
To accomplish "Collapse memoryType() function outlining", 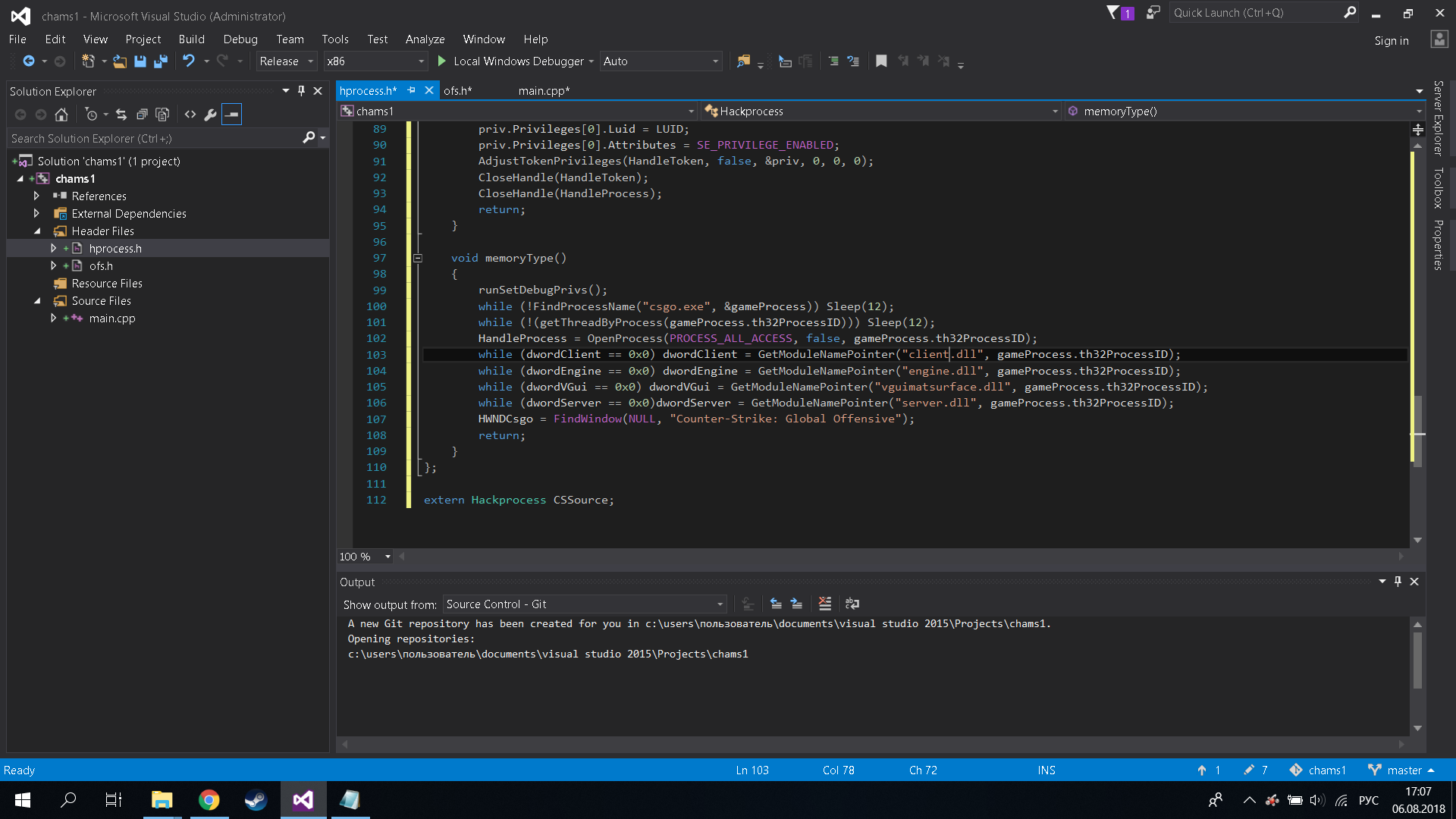I will tap(418, 258).
